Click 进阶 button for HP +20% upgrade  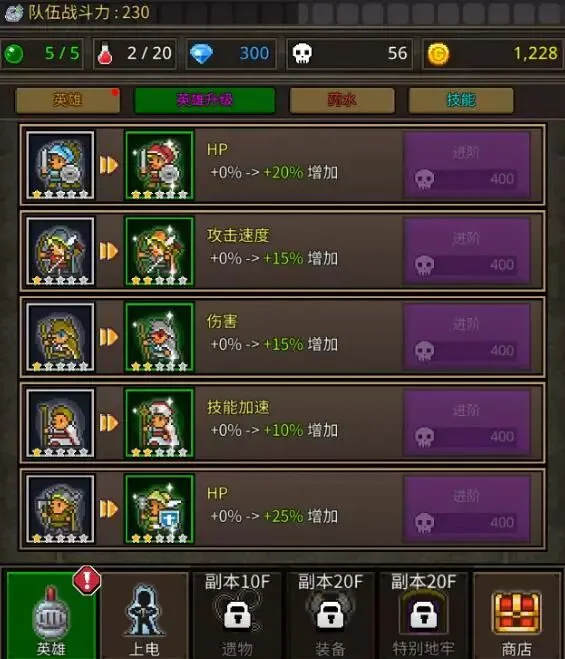[467, 165]
